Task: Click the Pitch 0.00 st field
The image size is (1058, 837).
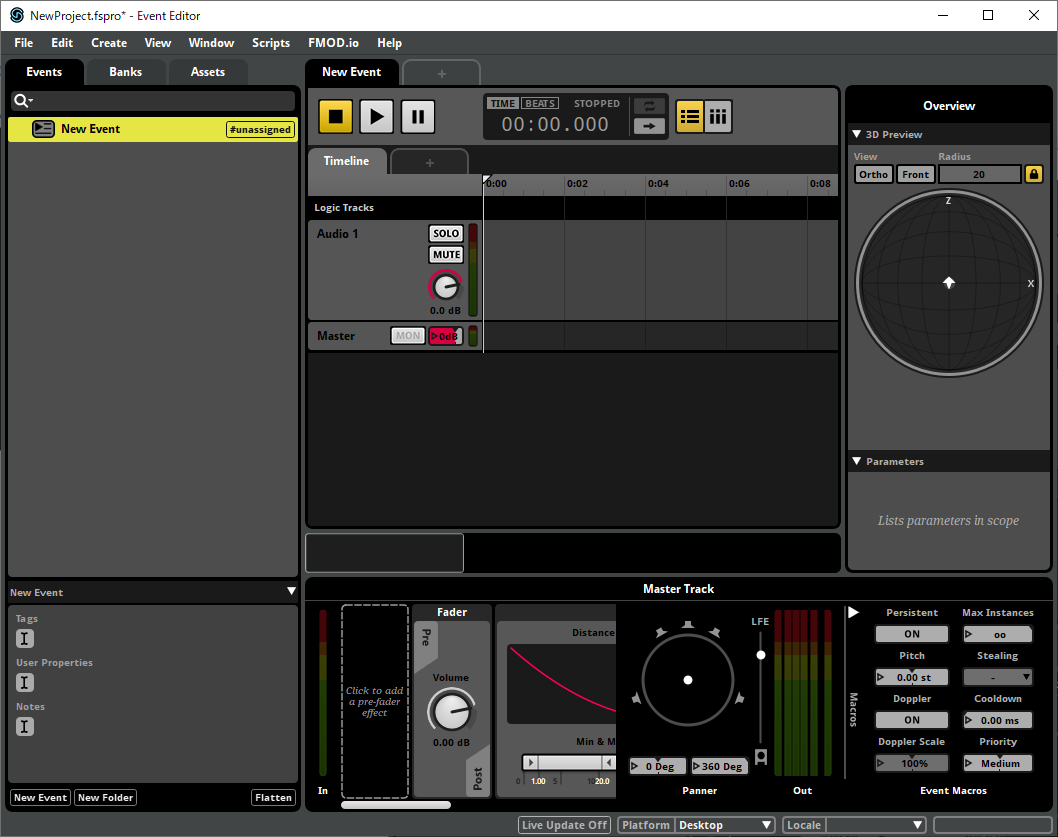Action: click(x=912, y=677)
